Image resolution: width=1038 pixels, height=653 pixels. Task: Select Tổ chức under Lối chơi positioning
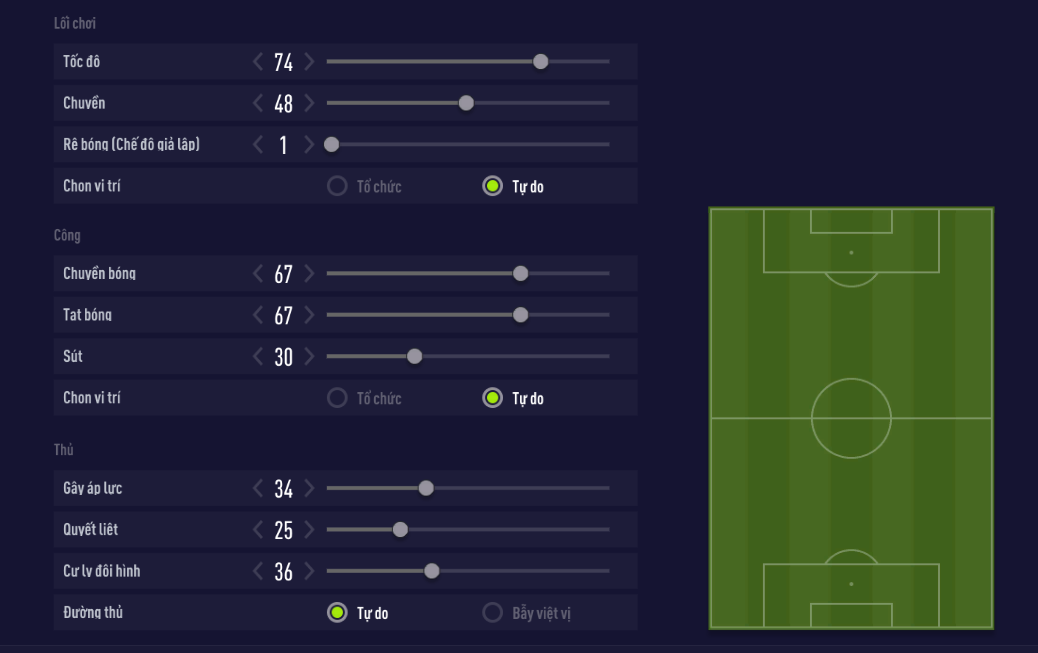337,186
